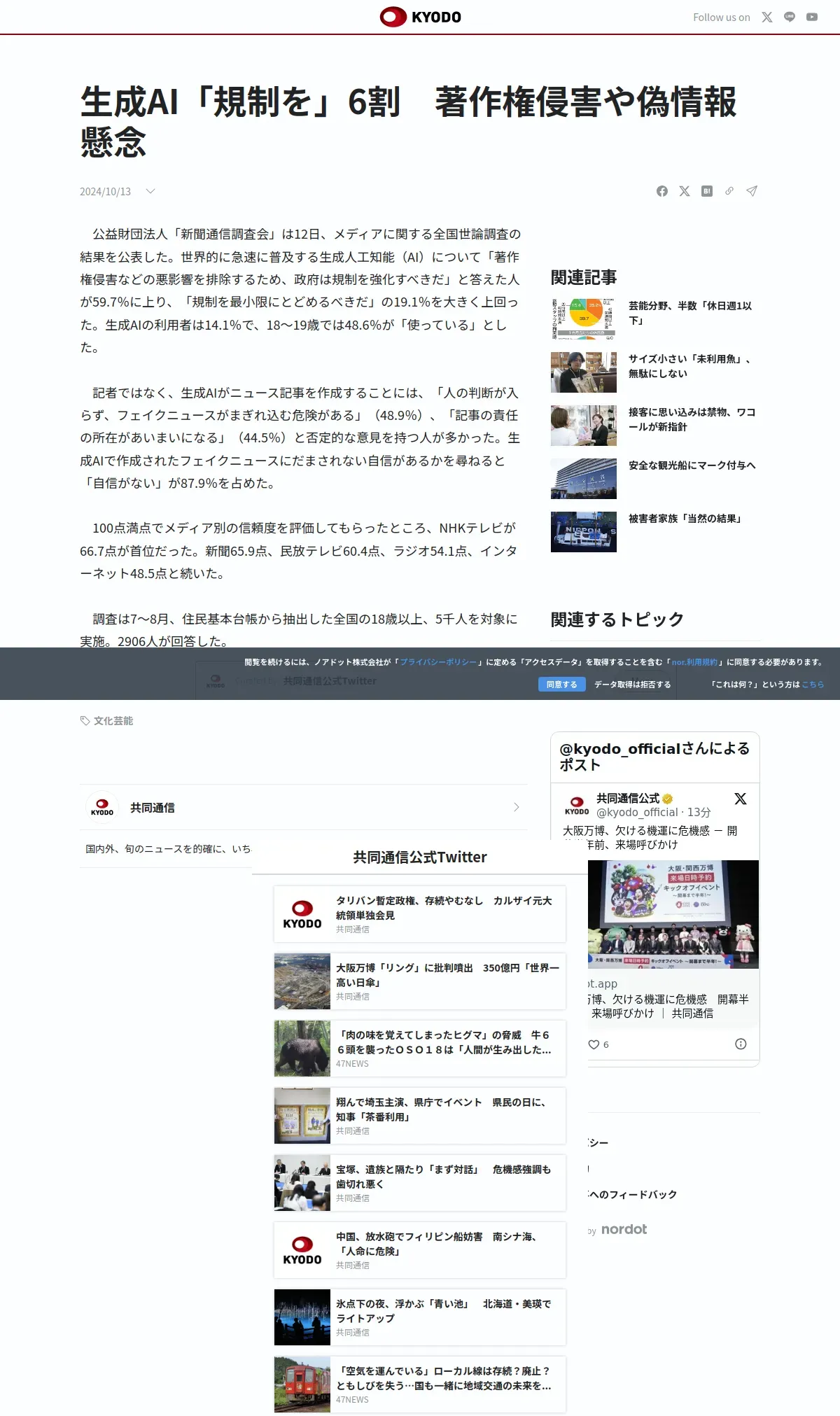Open Kyodo's X account in header
The width and height of the screenshot is (840, 1416).
(x=767, y=17)
